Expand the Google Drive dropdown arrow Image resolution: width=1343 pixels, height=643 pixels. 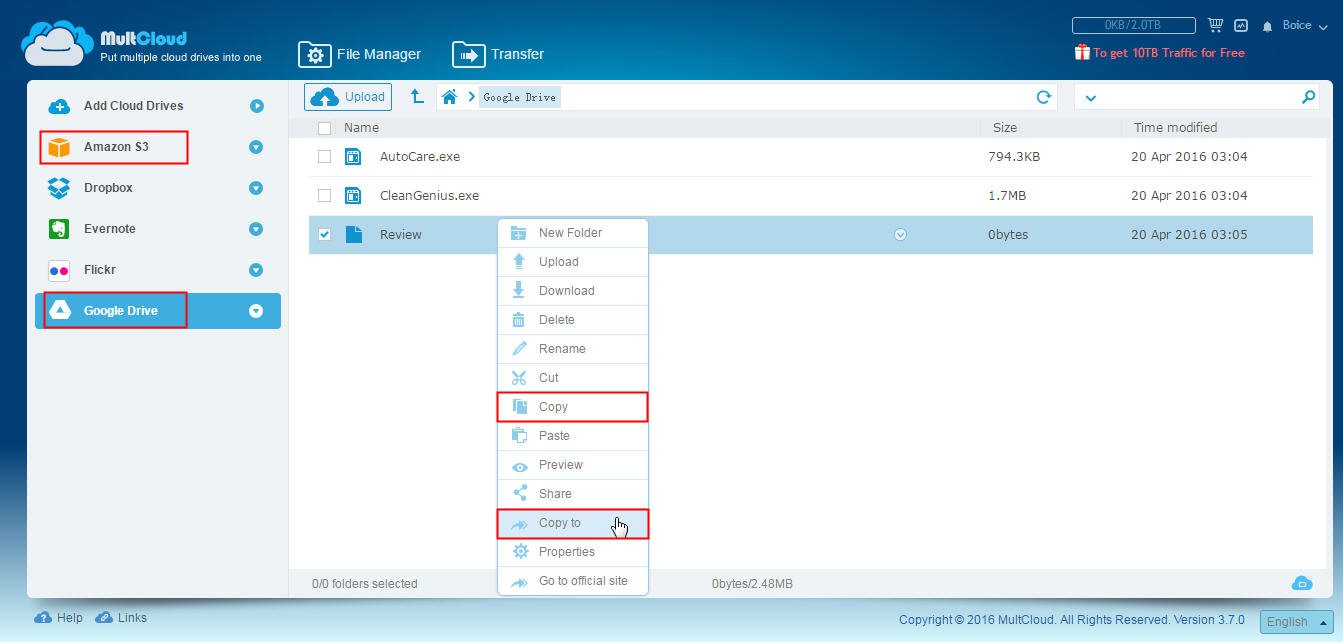[256, 311]
